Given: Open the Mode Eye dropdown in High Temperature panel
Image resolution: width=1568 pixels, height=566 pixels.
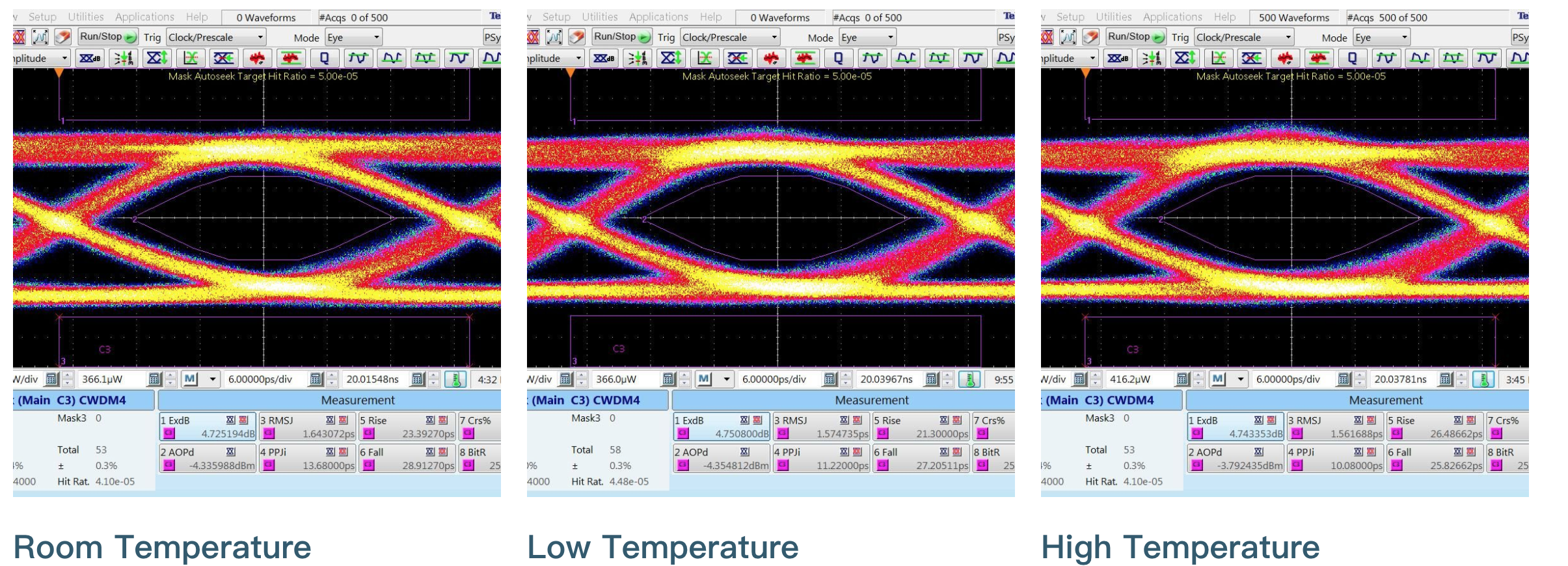Looking at the screenshot, I should (x=1381, y=37).
